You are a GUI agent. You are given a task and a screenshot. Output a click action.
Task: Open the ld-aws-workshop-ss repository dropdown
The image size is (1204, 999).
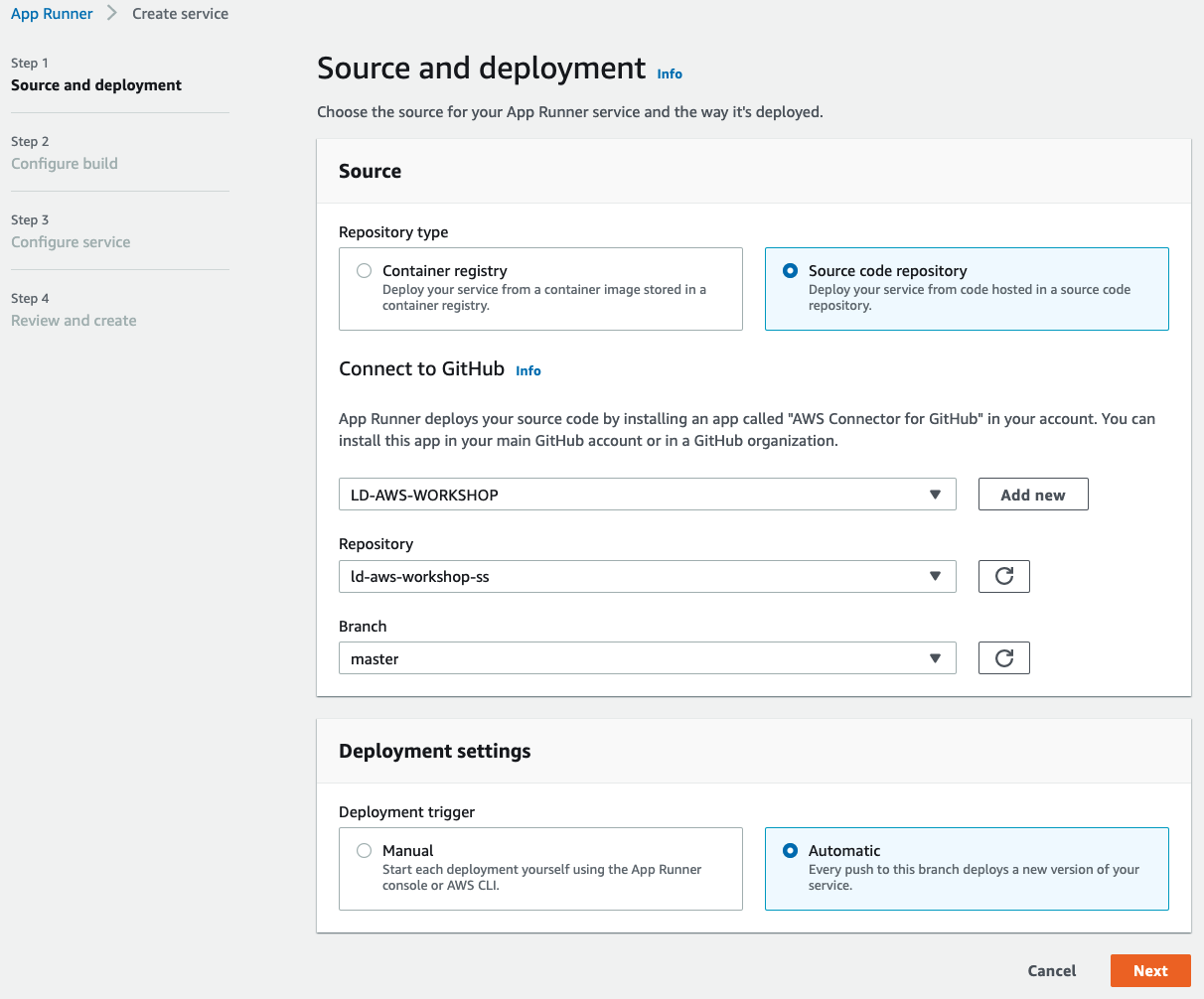647,576
